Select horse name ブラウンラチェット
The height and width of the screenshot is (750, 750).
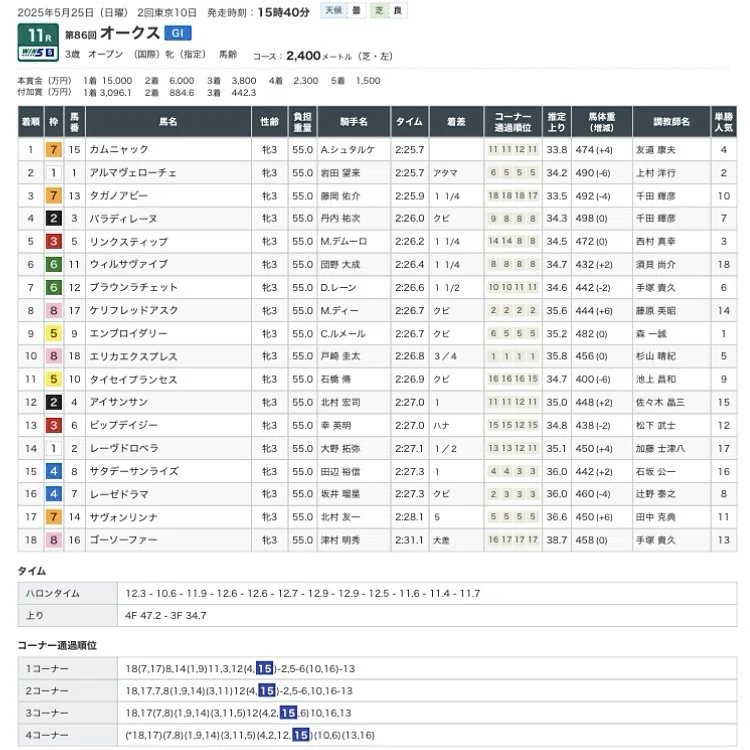point(133,287)
